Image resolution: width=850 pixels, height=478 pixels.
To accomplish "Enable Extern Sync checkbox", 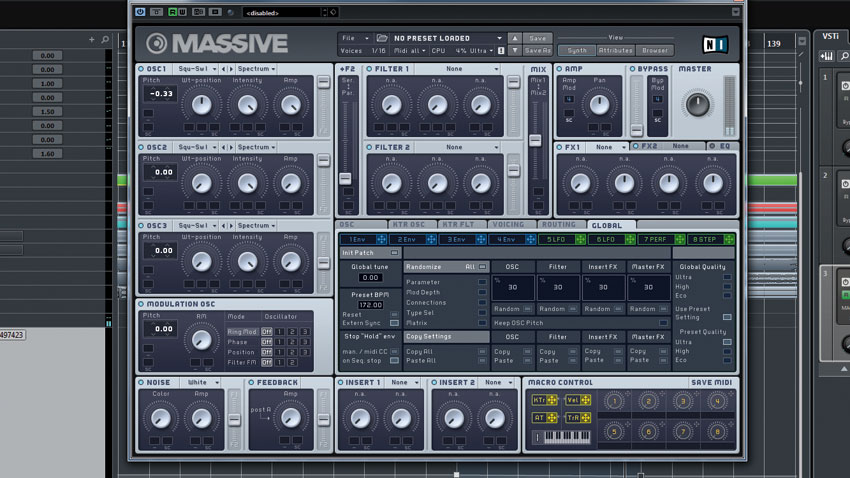I will pos(394,323).
